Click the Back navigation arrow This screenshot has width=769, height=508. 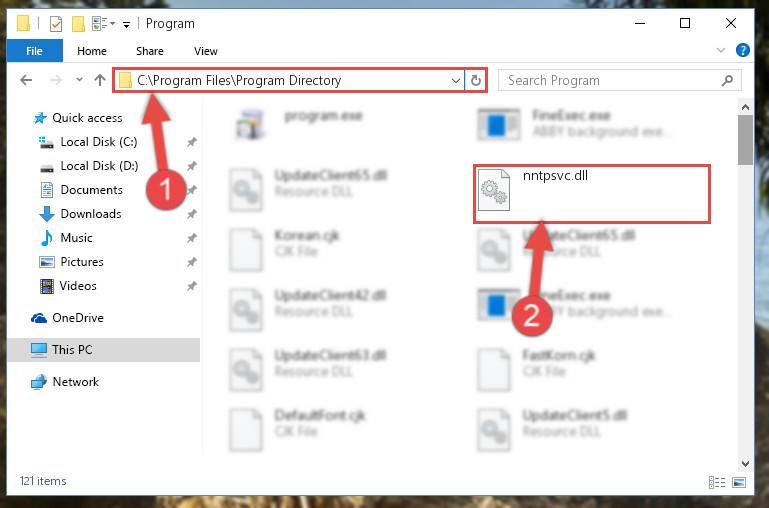(x=26, y=80)
